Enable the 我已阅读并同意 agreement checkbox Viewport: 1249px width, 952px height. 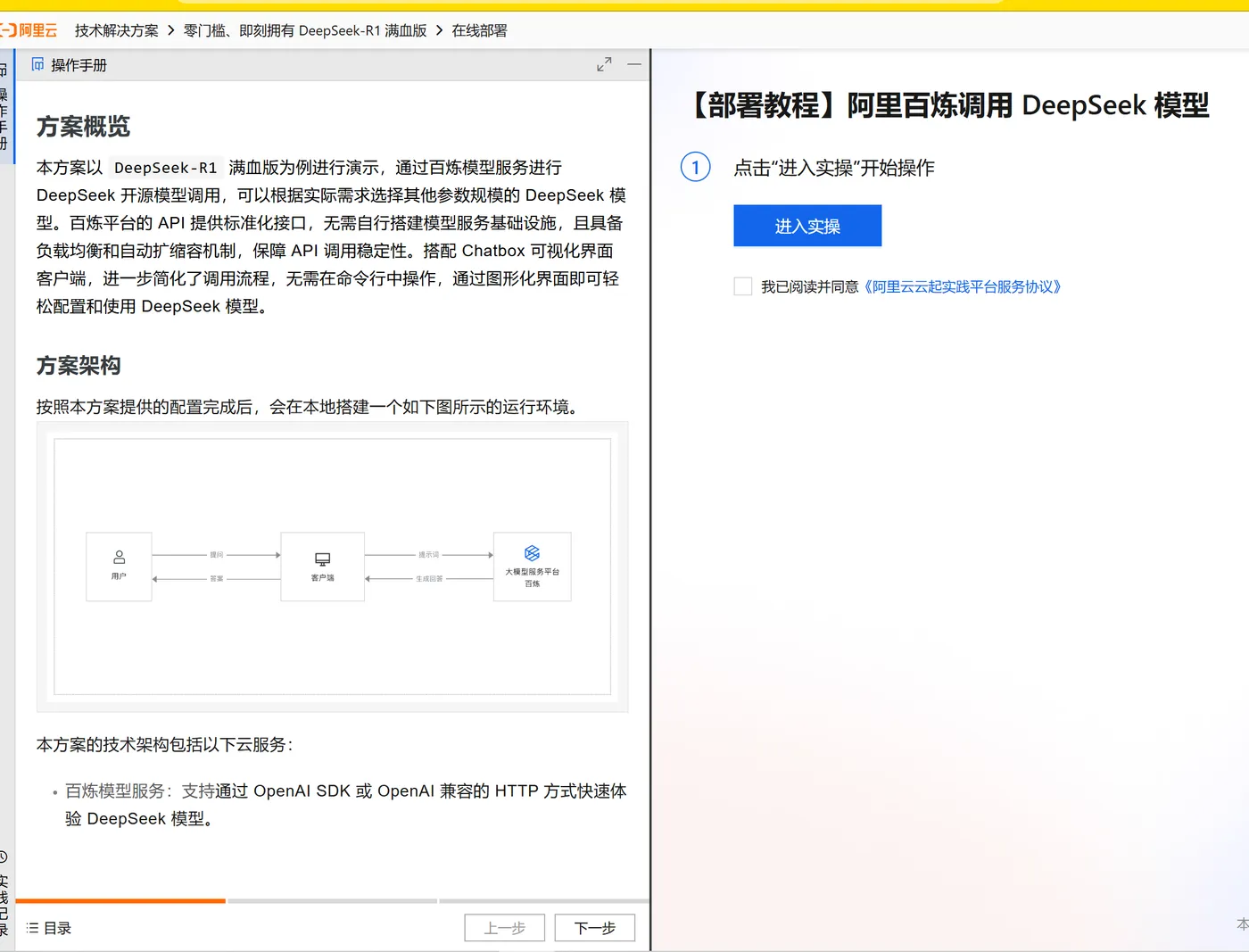coord(742,286)
